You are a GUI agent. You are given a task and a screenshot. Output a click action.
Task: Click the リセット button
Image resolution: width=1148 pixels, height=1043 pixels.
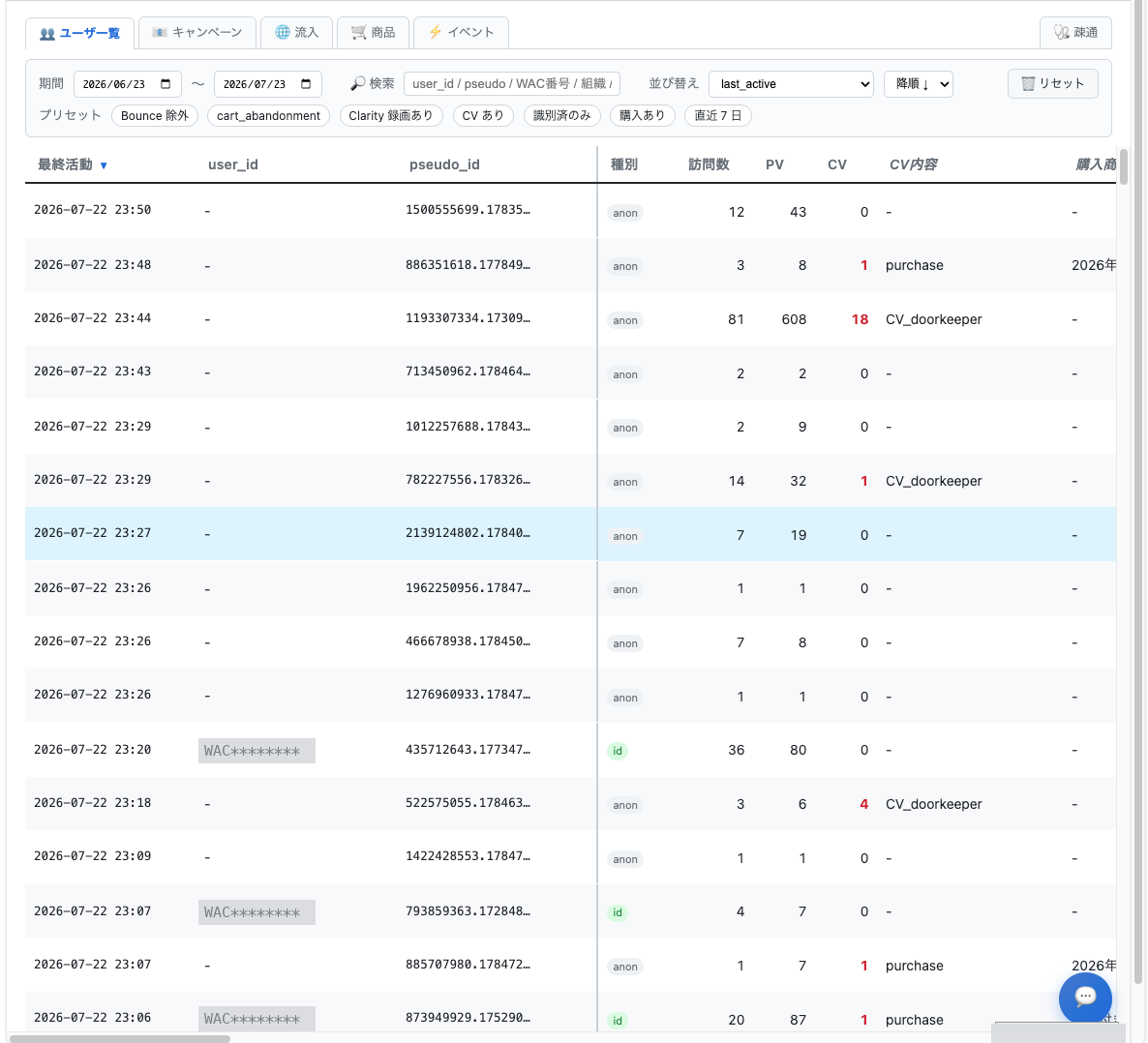pyautogui.click(x=1052, y=83)
